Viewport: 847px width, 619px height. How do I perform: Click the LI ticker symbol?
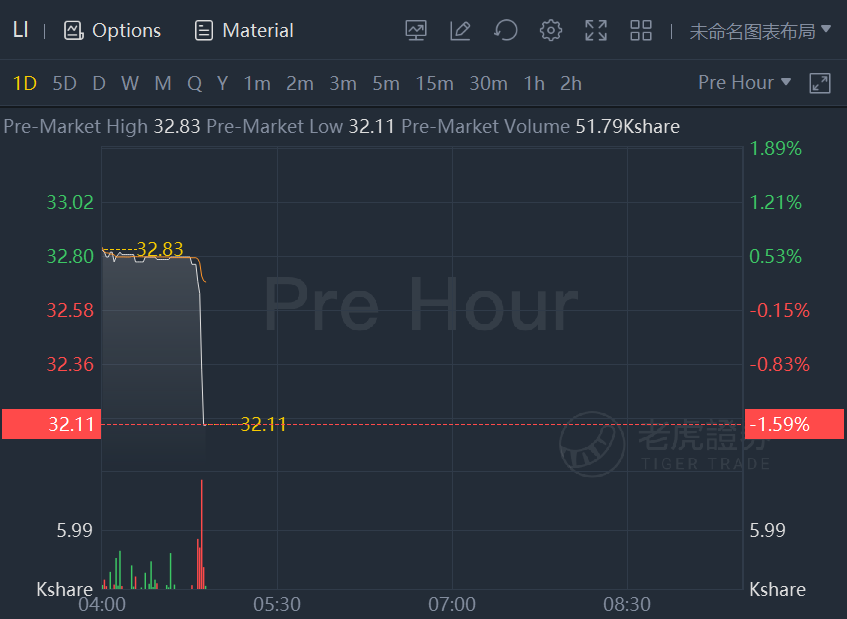(20, 30)
